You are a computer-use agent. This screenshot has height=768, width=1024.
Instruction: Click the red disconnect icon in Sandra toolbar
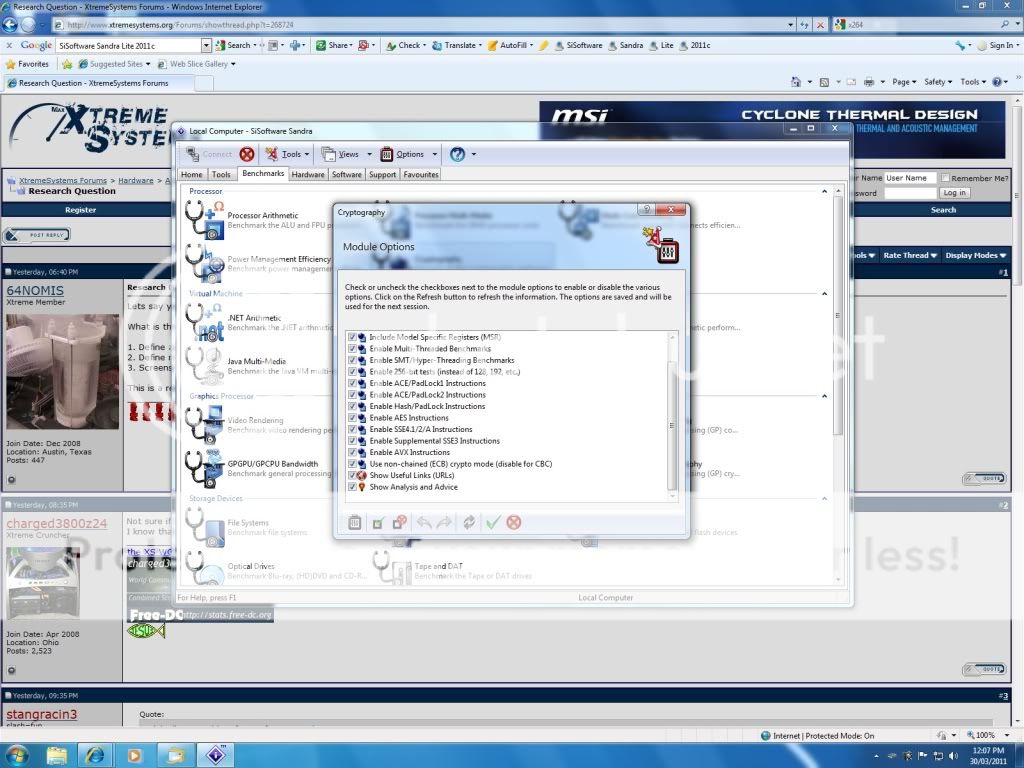tap(247, 154)
